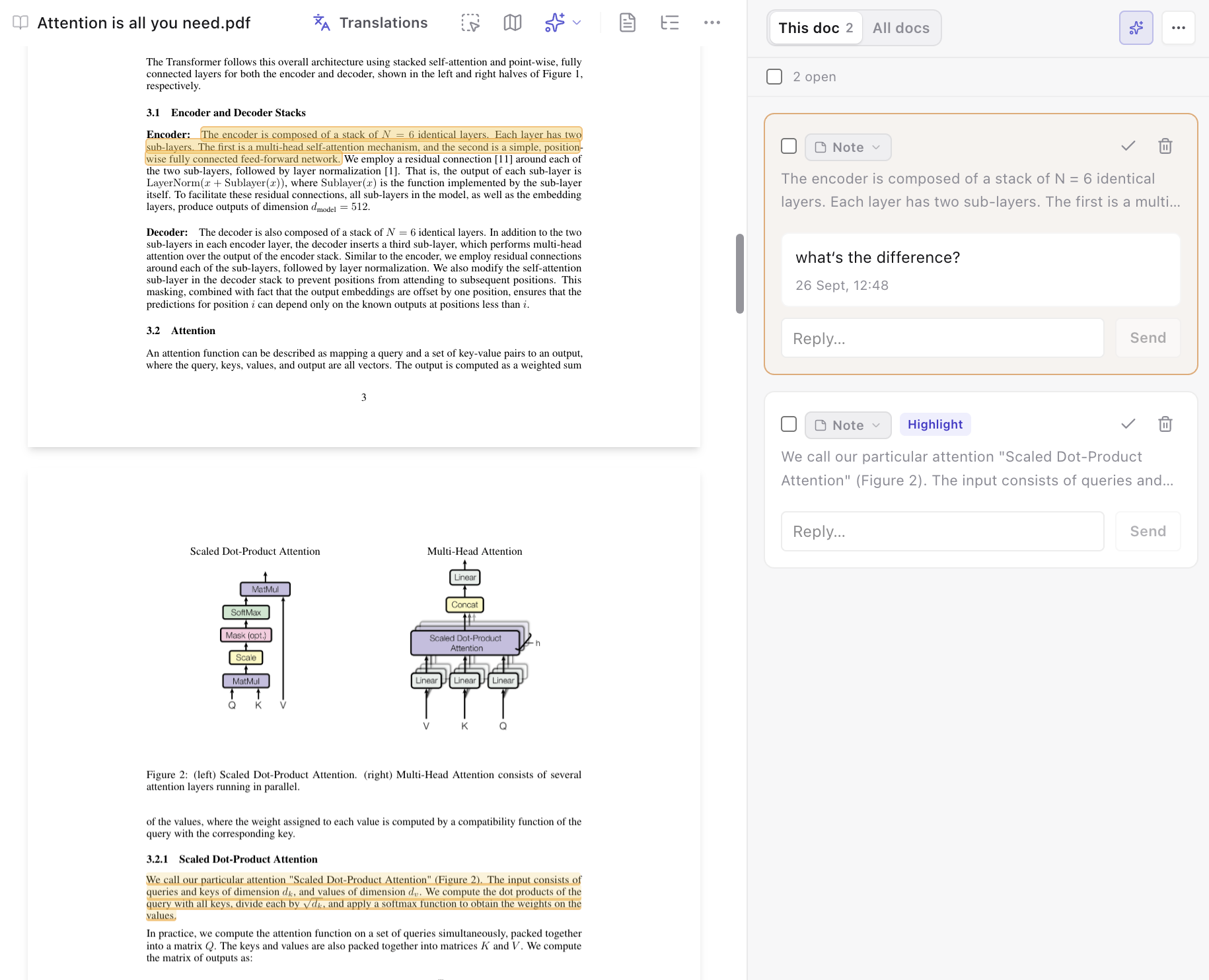
Task: Click the AI sparkle icon in the document toolbar
Action: tap(554, 23)
